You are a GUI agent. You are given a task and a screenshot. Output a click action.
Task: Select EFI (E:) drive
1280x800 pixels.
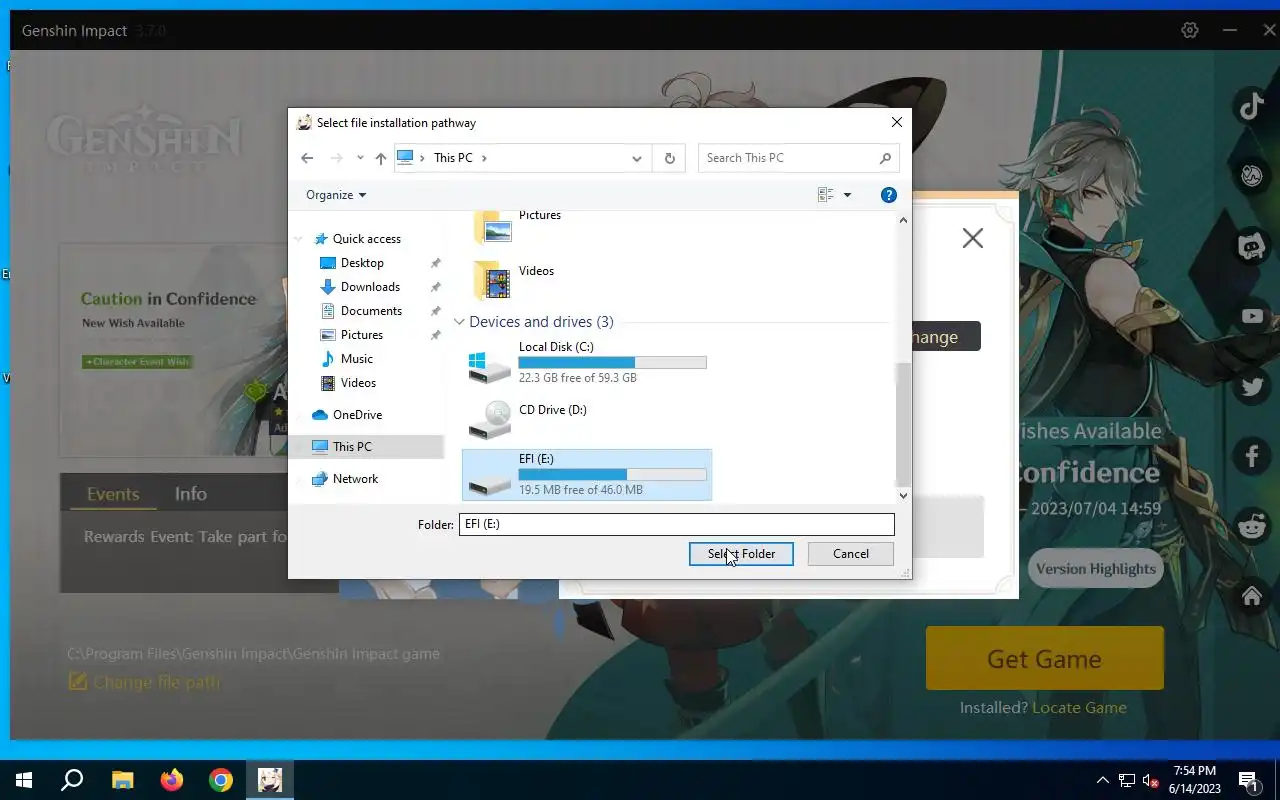click(587, 474)
